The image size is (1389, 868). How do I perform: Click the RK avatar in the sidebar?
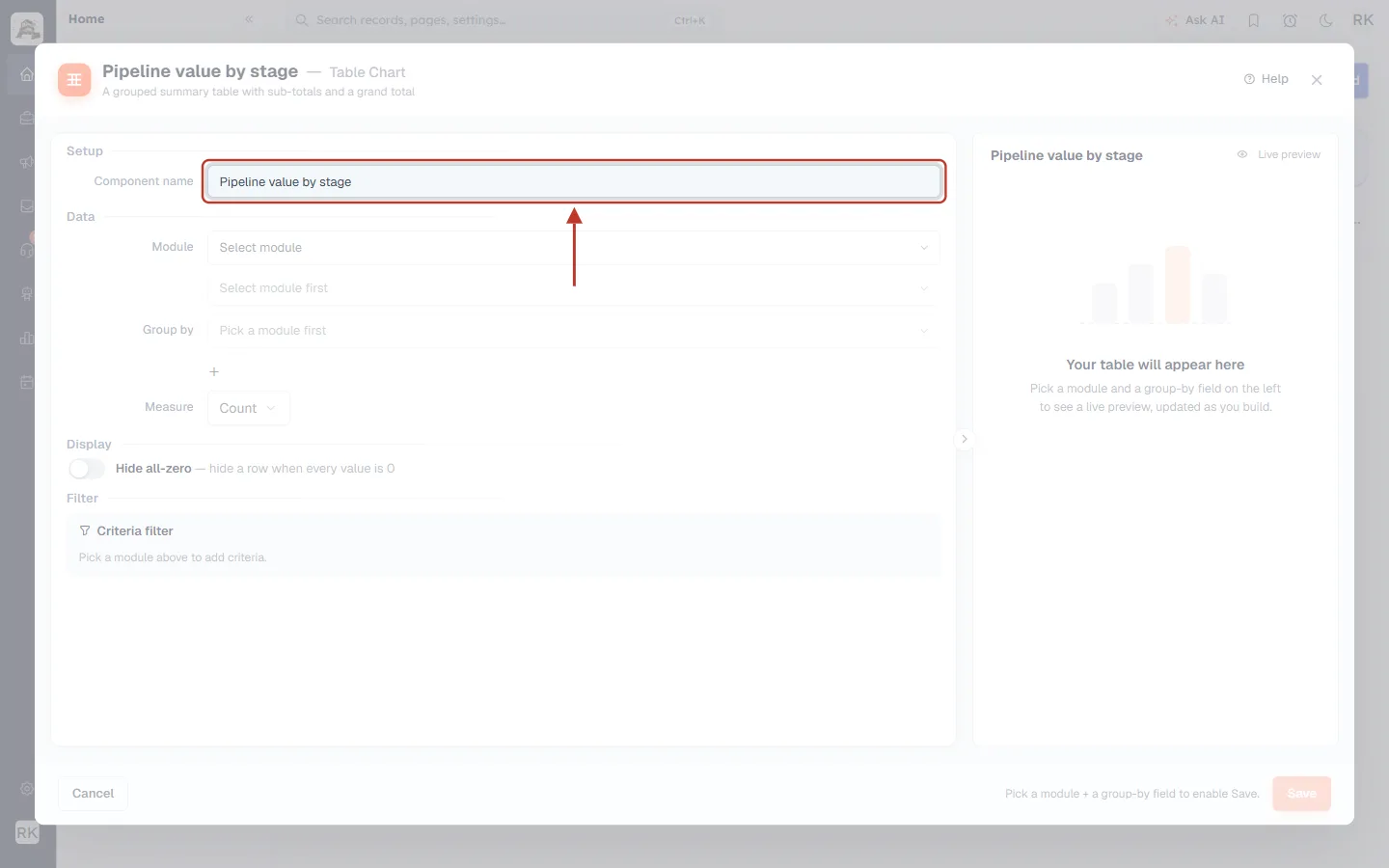click(x=27, y=832)
